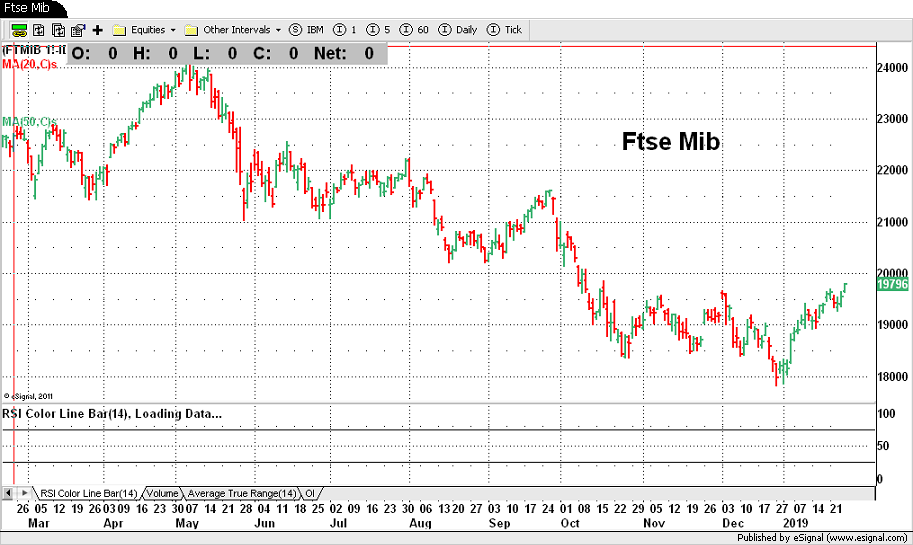The width and height of the screenshot is (913, 545).
Task: Click the 'H: 0' high value readout
Action: 155,54
